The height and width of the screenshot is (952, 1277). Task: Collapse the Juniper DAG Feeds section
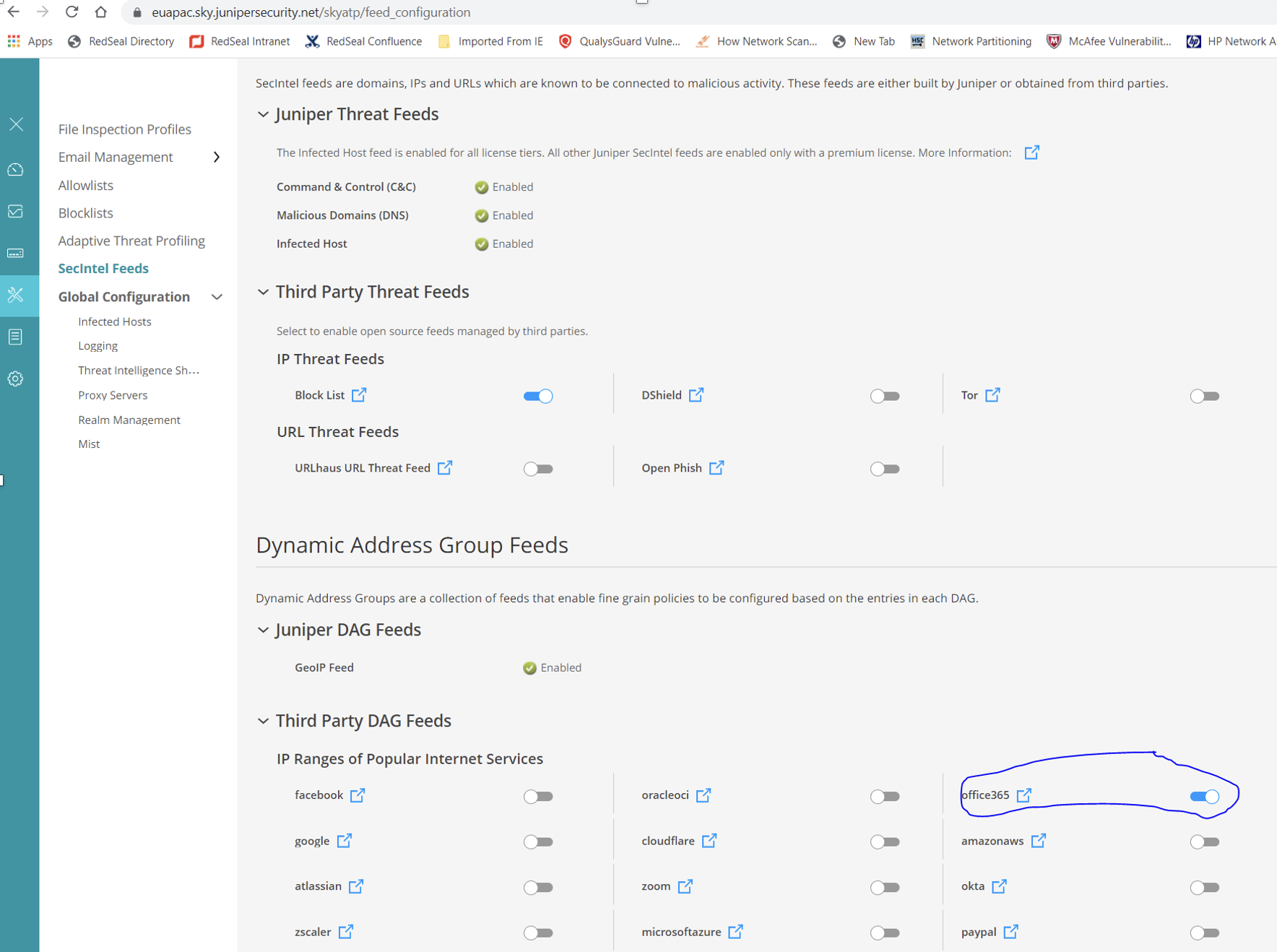(x=263, y=630)
